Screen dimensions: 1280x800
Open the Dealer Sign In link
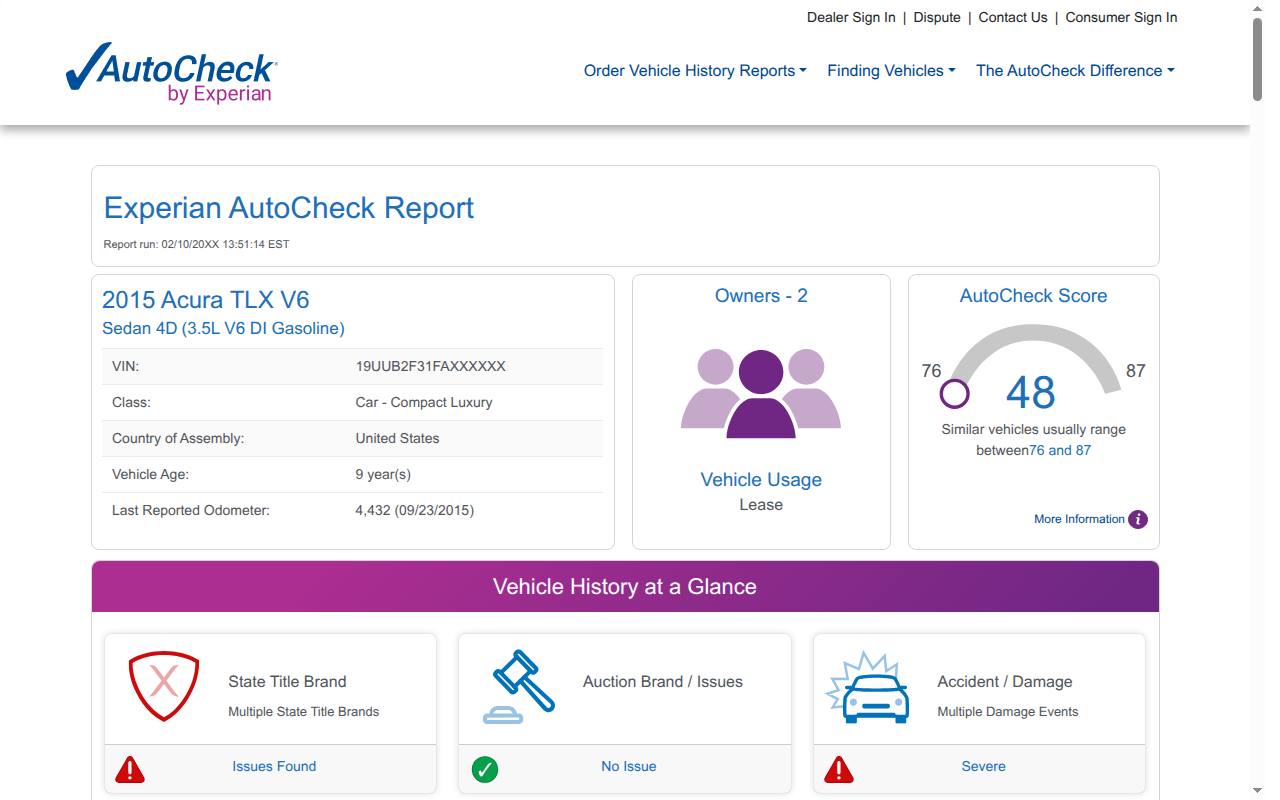click(x=851, y=17)
